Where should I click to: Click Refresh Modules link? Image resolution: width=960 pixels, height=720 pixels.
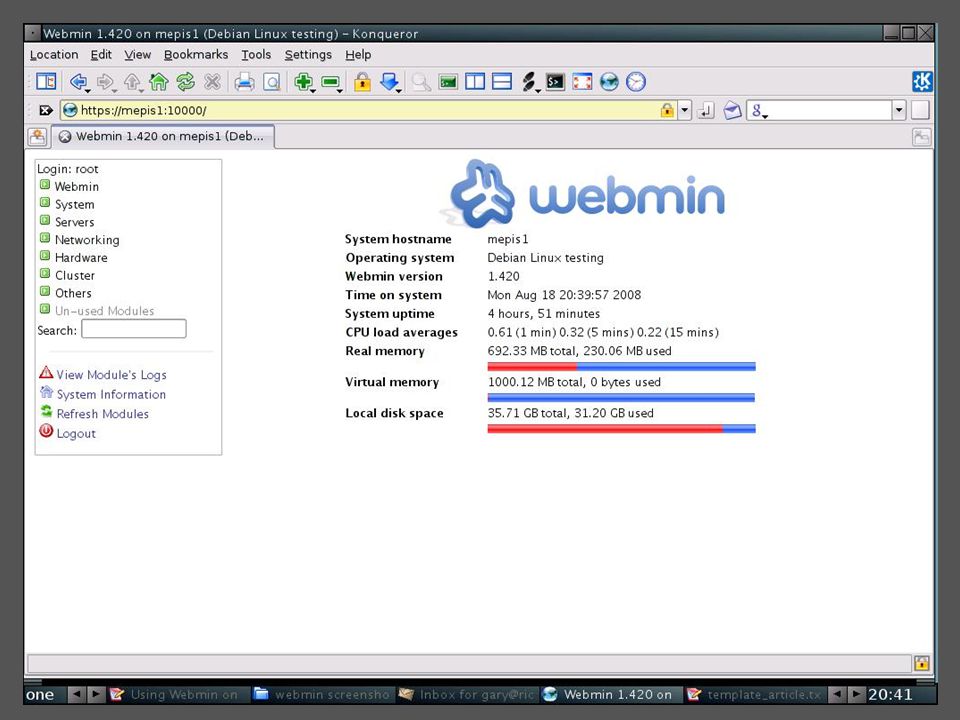pyautogui.click(x=102, y=414)
